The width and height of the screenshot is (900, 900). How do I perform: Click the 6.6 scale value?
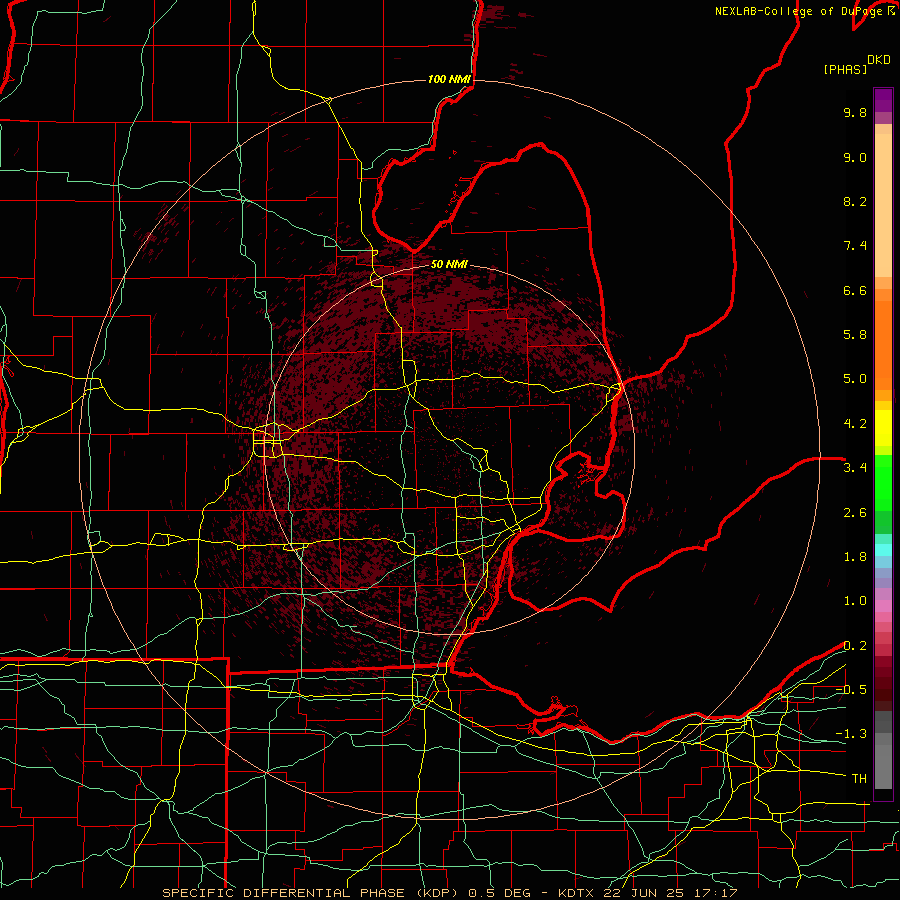click(x=855, y=290)
